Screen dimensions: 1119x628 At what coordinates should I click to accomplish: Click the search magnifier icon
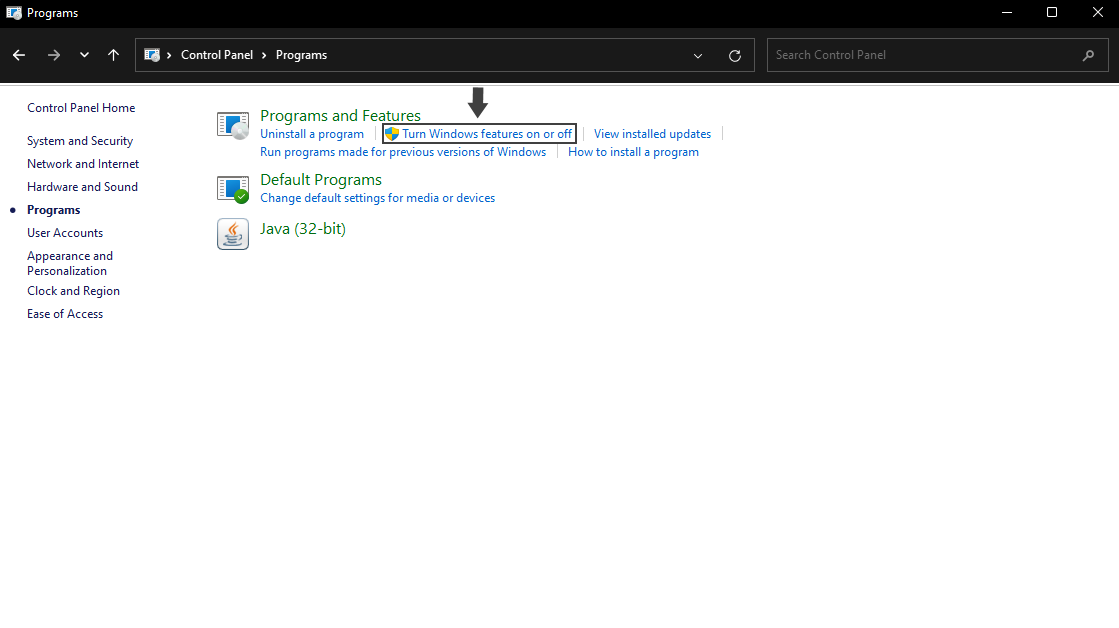tap(1088, 55)
